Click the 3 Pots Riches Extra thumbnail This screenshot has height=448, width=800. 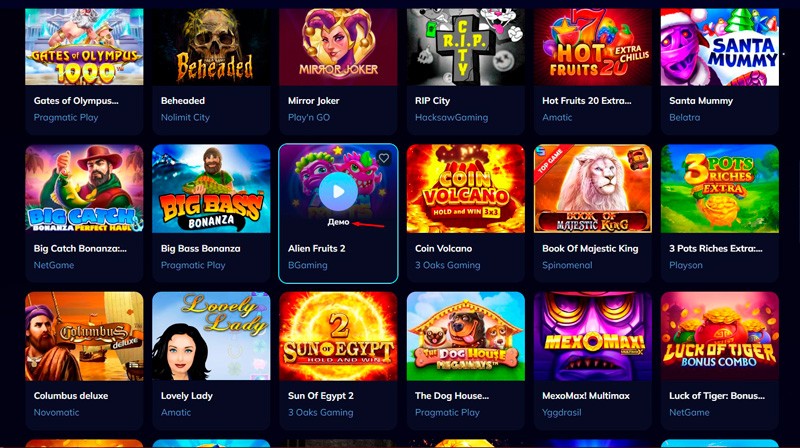point(720,189)
